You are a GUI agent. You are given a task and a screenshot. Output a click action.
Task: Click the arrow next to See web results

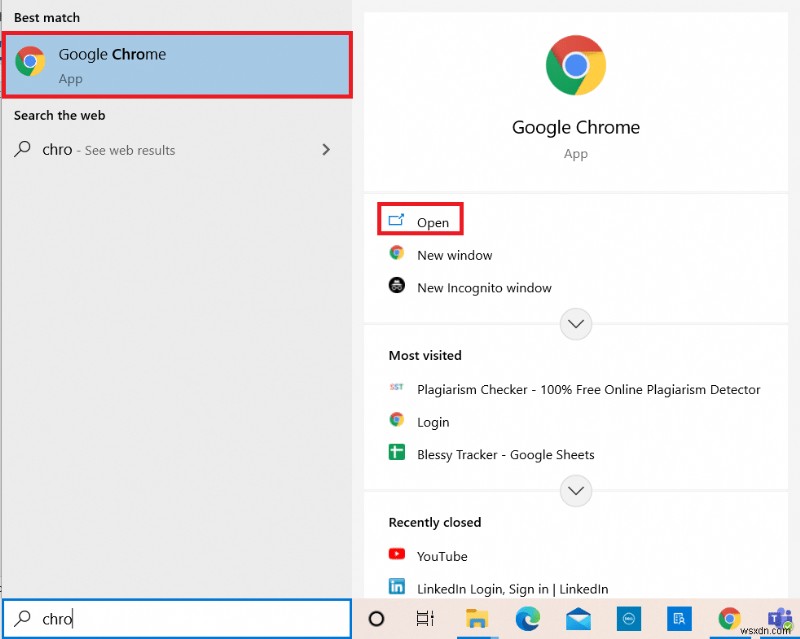point(326,149)
